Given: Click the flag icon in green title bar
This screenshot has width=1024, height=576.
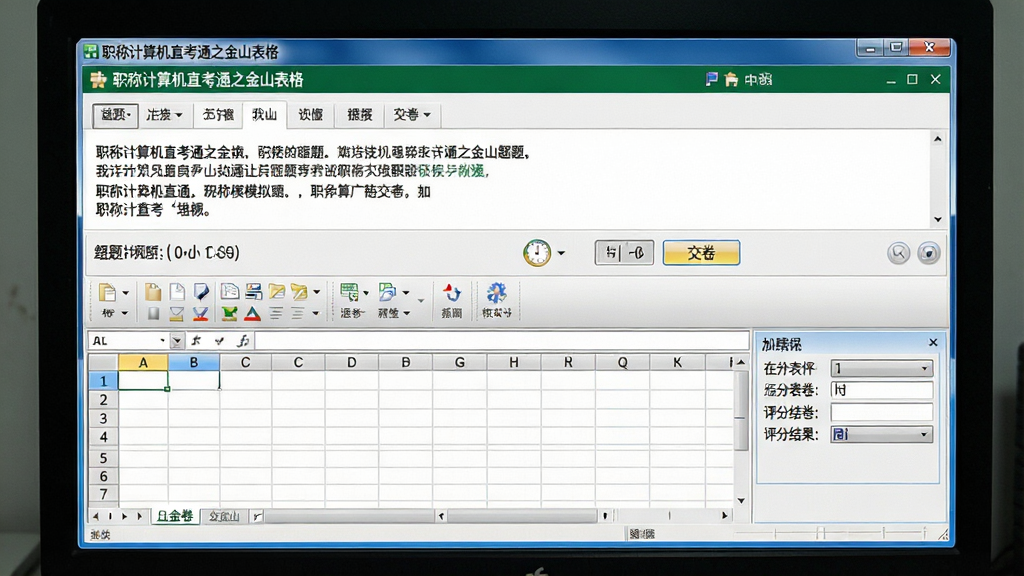Looking at the screenshot, I should [x=712, y=80].
